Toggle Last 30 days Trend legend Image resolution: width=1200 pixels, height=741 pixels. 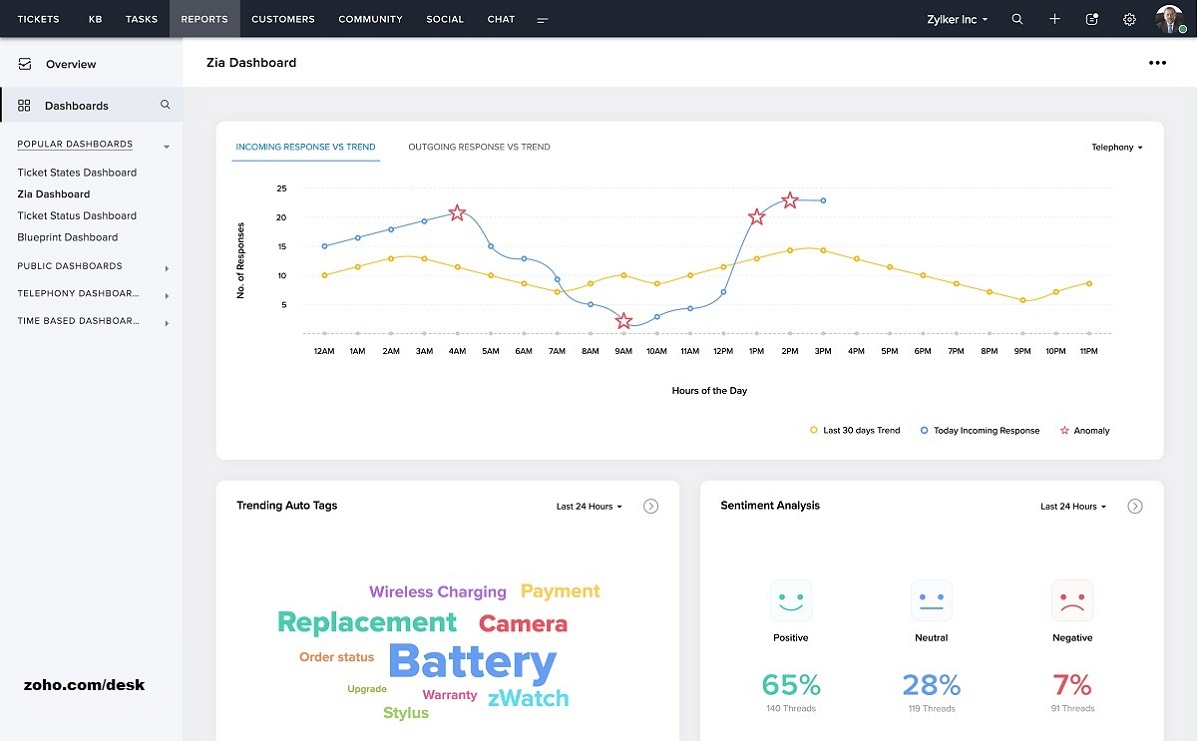[x=855, y=431]
